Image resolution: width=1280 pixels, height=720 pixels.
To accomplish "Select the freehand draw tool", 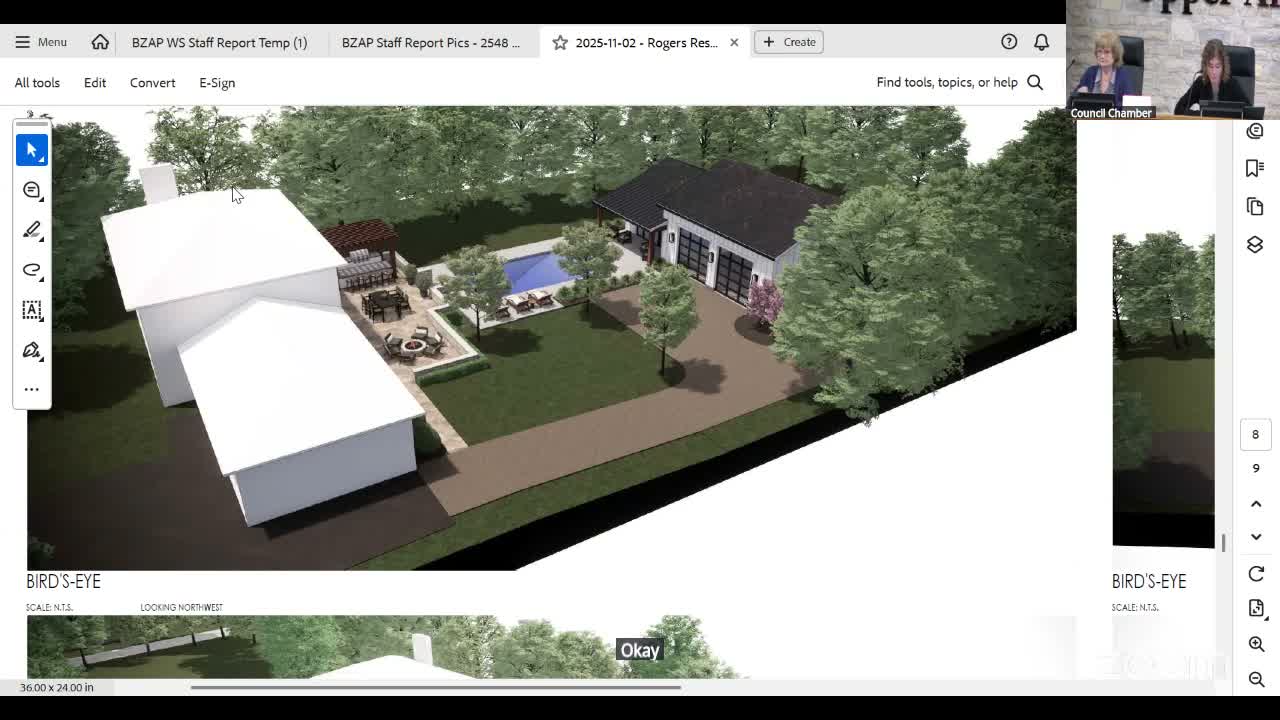I will coord(31,270).
